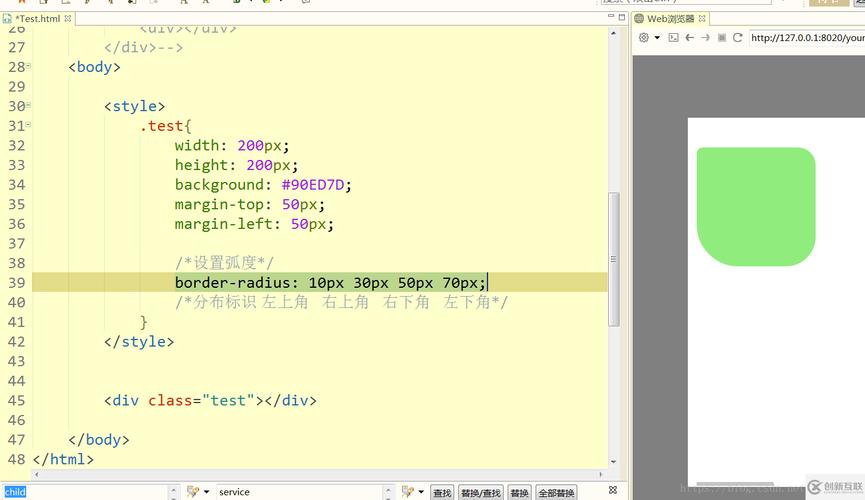Click the browser URL address field
Viewport: 865px width, 500px height.
tap(806, 38)
